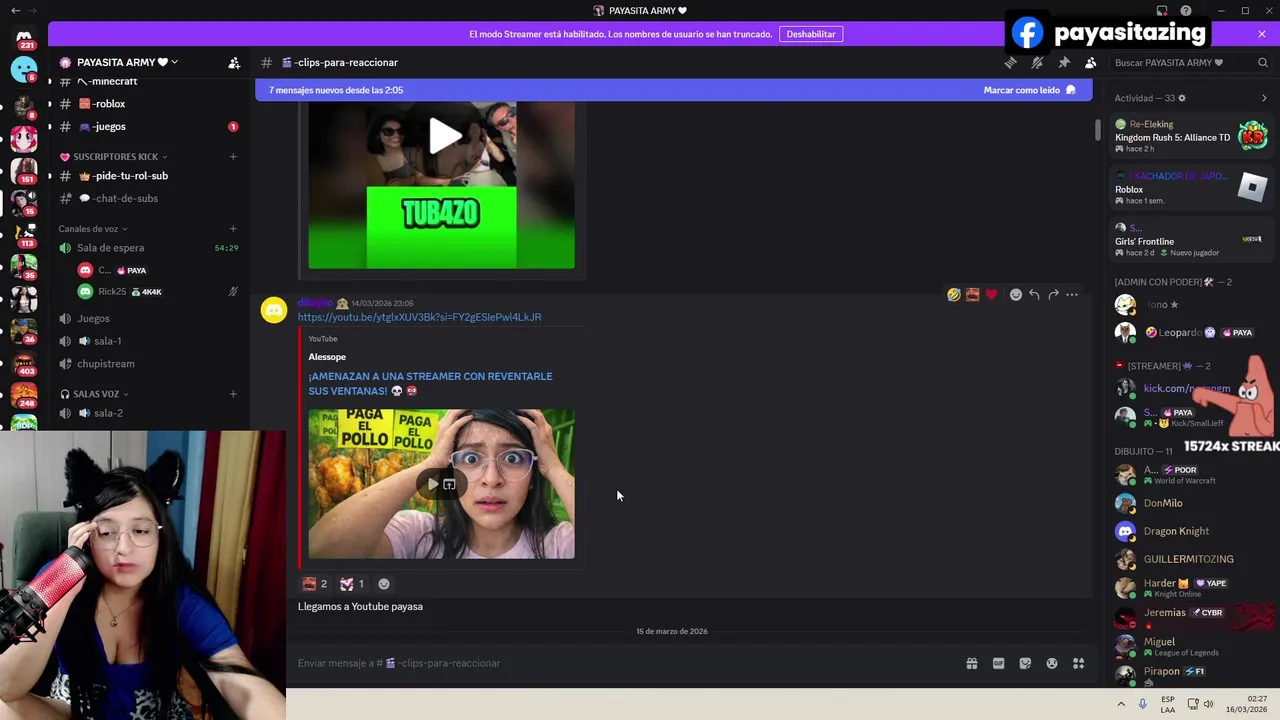Click Deshabilitar streamer mode button
The width and height of the screenshot is (1280, 720).
coord(811,34)
